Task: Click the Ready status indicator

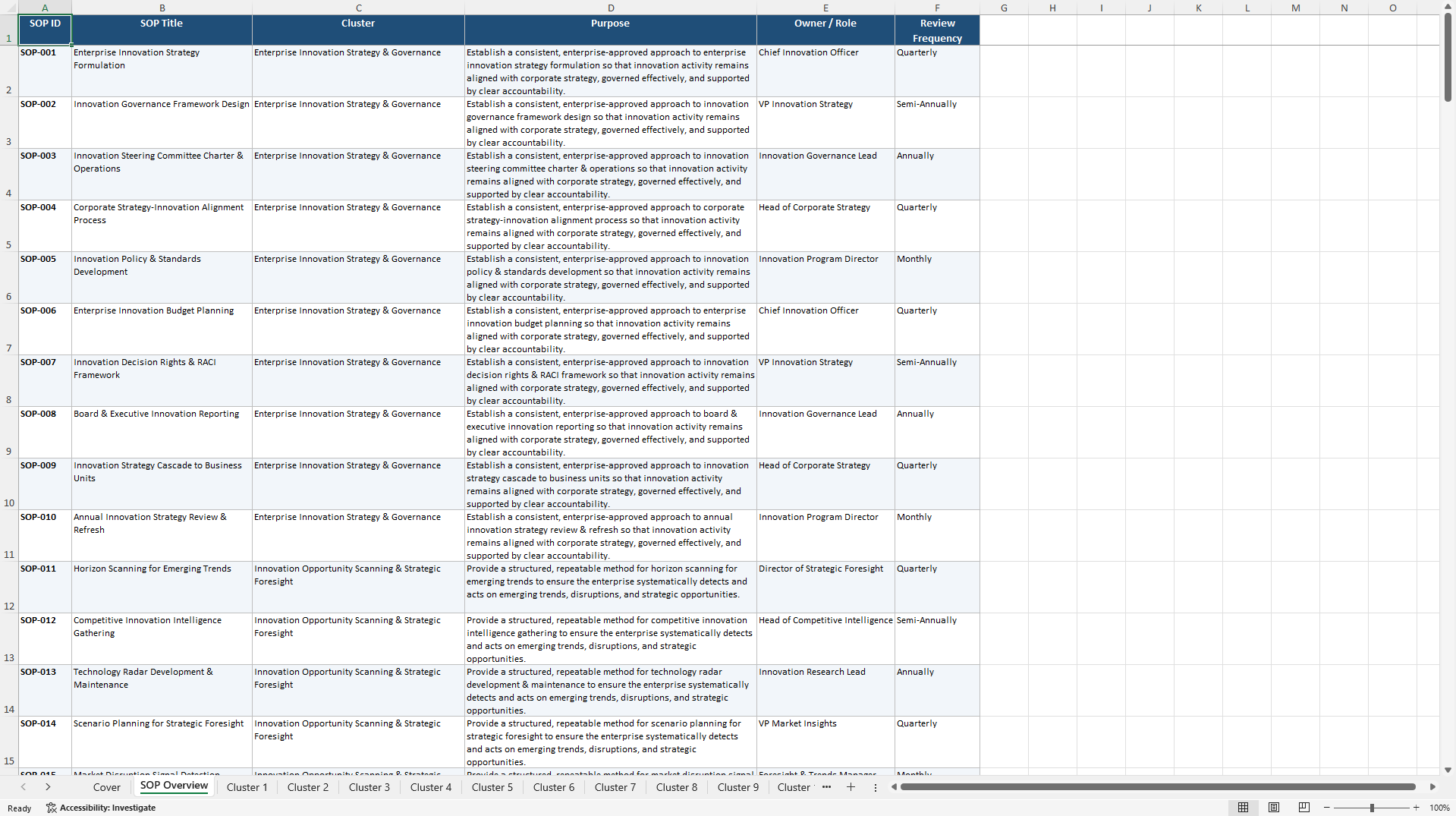Action: [20, 808]
